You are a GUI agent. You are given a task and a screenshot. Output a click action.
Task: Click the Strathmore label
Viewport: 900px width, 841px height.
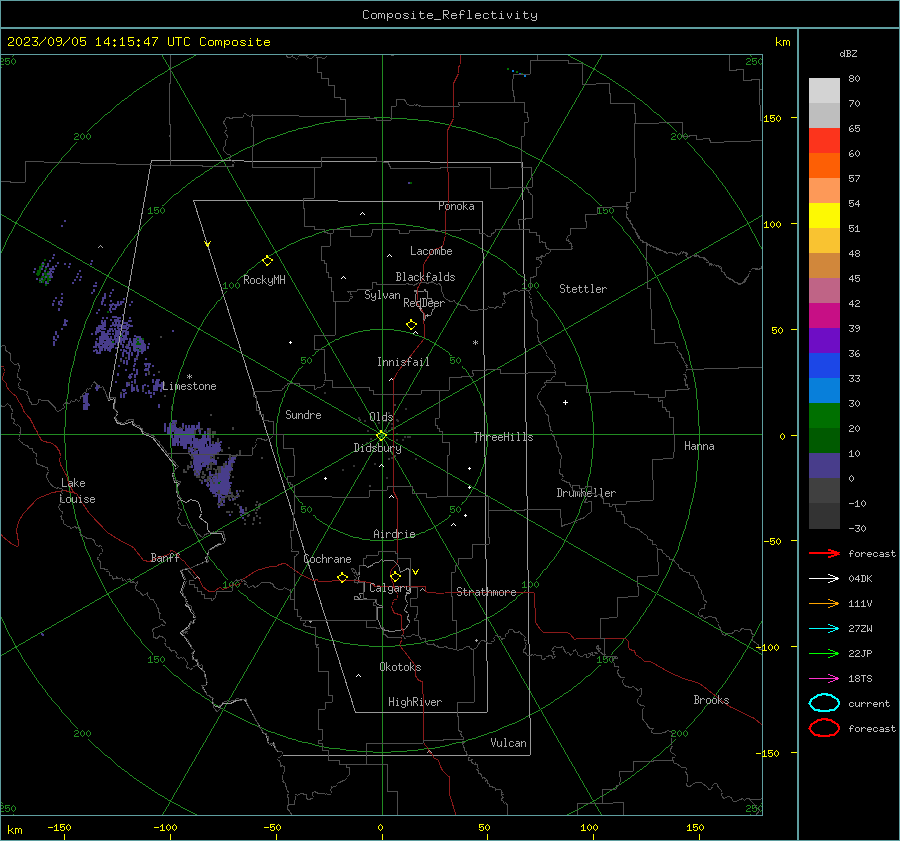tap(486, 592)
